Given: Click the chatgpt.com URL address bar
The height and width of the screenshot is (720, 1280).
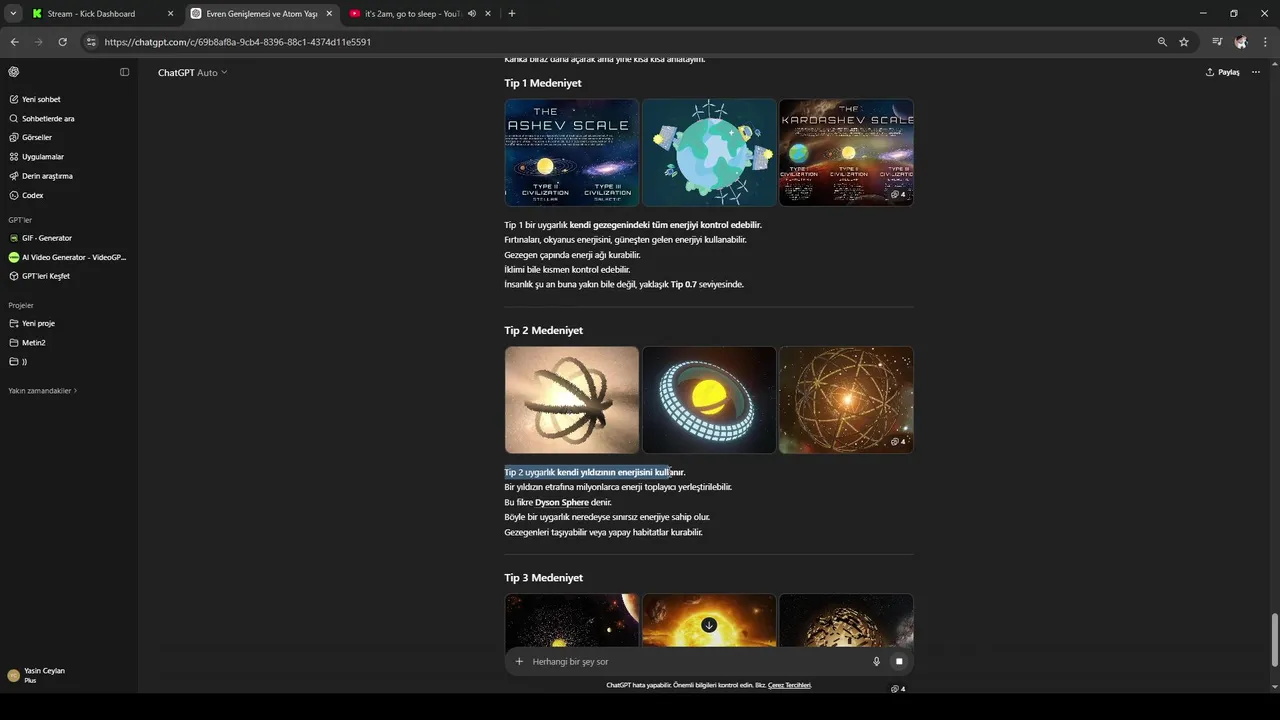Looking at the screenshot, I should click(237, 42).
